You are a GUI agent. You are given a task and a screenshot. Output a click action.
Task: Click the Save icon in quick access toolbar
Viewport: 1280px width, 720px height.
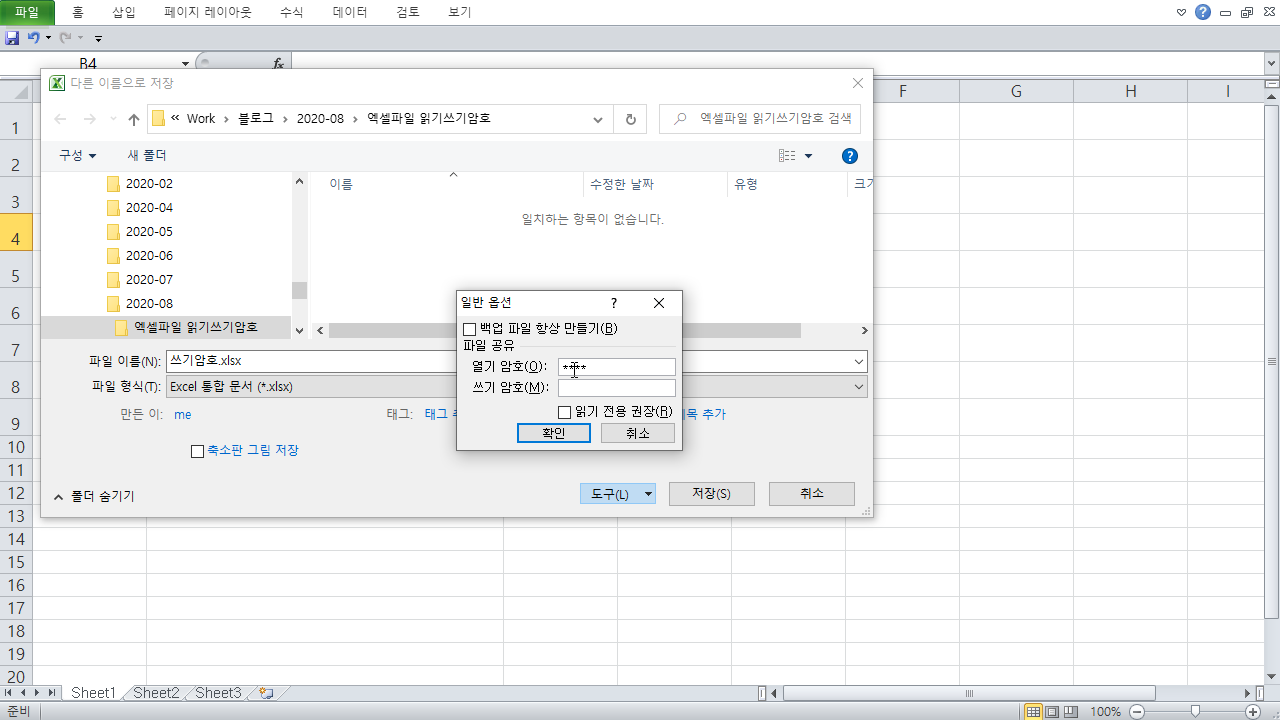pyautogui.click(x=12, y=37)
